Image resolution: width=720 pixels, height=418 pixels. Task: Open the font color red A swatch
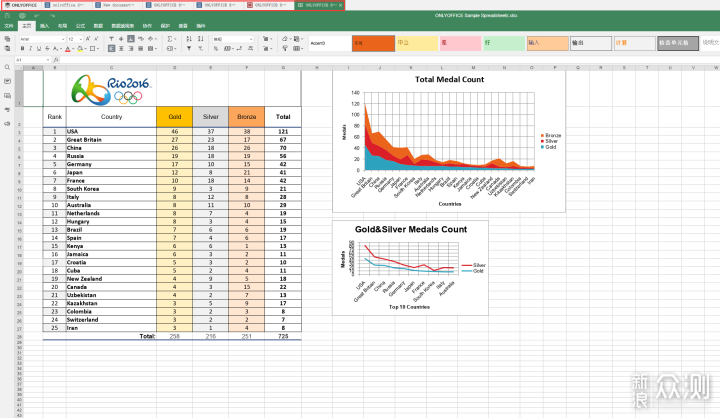[68, 48]
